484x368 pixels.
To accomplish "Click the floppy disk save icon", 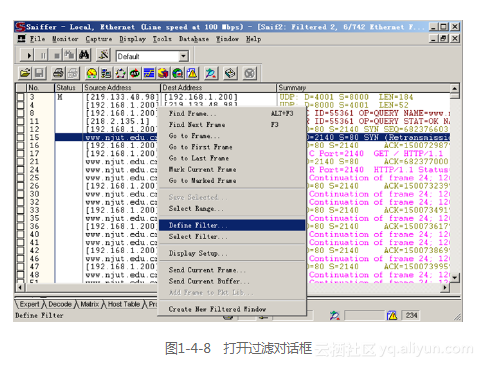I will click(39, 73).
